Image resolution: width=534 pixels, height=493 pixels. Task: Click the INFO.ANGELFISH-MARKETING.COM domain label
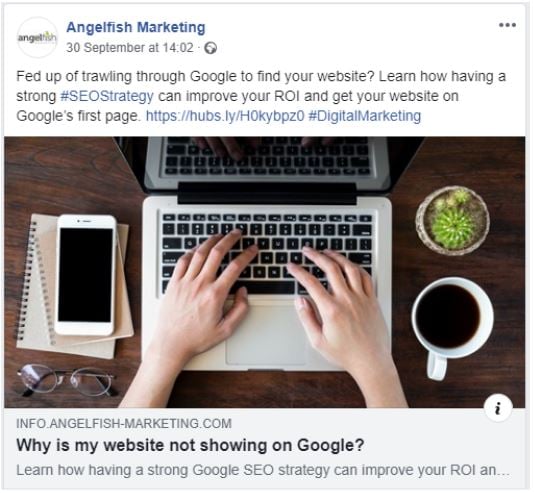pos(124,424)
